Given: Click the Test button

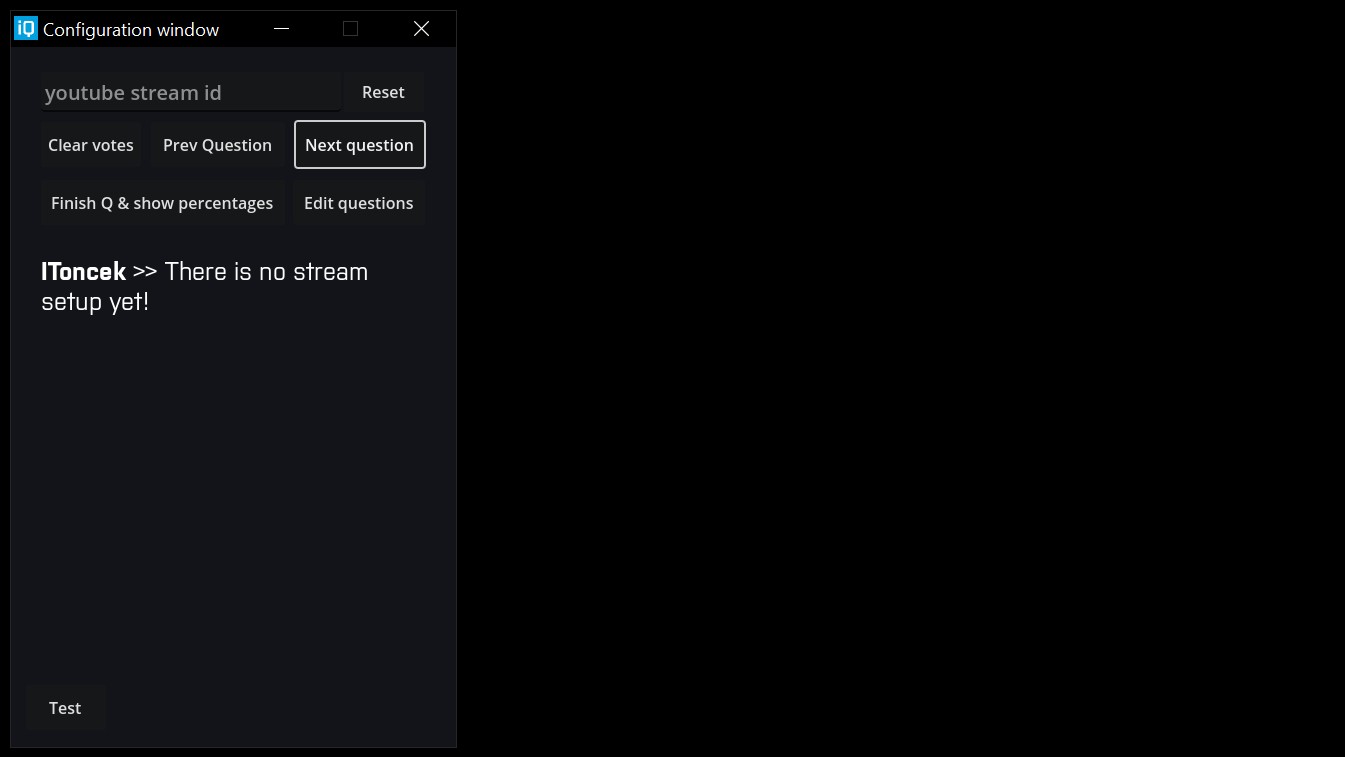Looking at the screenshot, I should [x=64, y=707].
